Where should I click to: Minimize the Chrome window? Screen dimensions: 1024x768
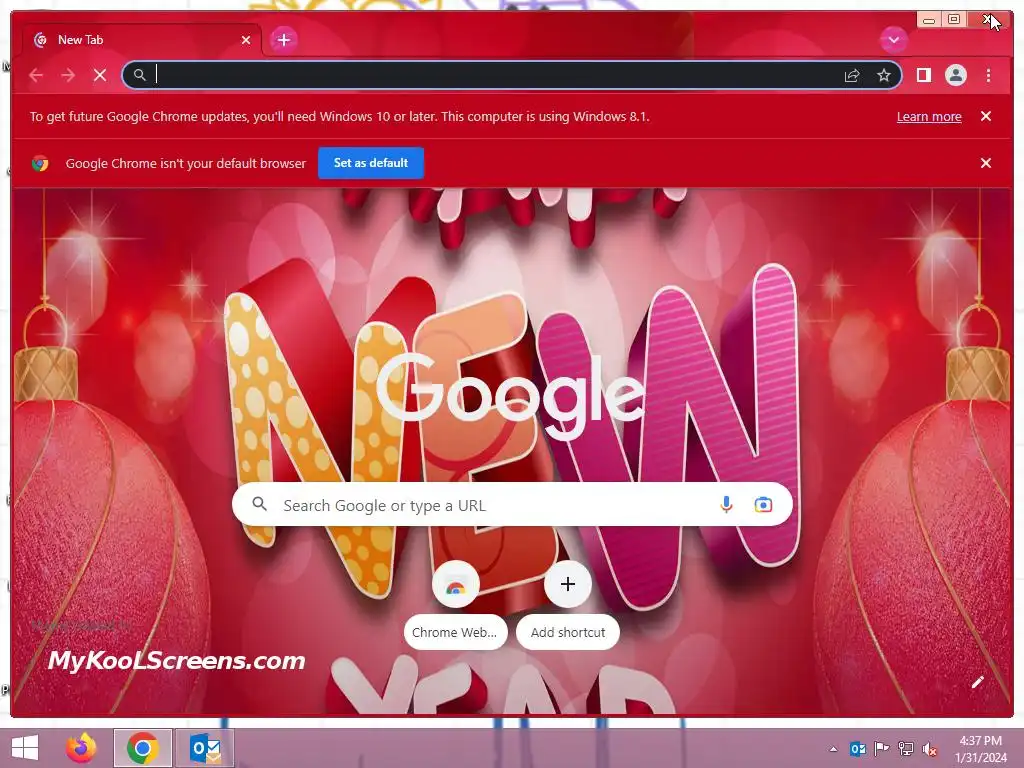[928, 20]
